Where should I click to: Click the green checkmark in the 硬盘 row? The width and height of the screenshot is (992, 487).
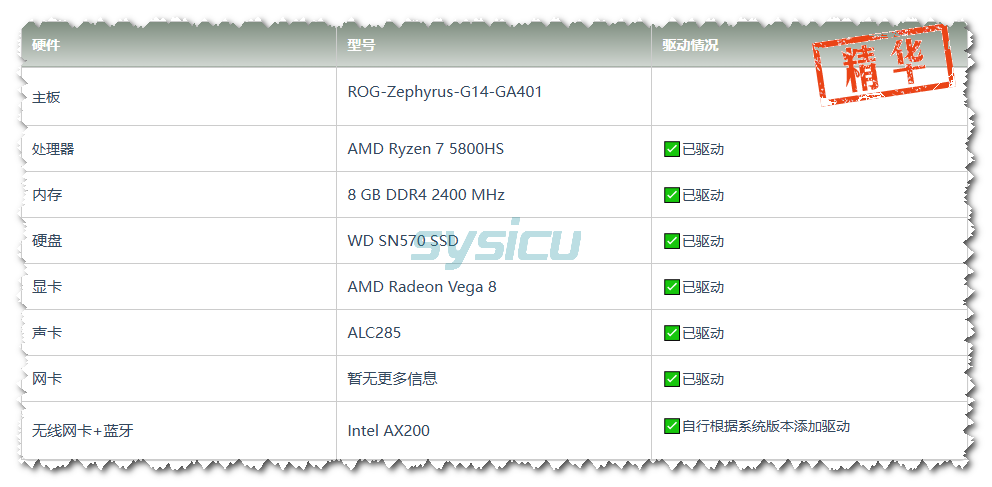coord(671,241)
